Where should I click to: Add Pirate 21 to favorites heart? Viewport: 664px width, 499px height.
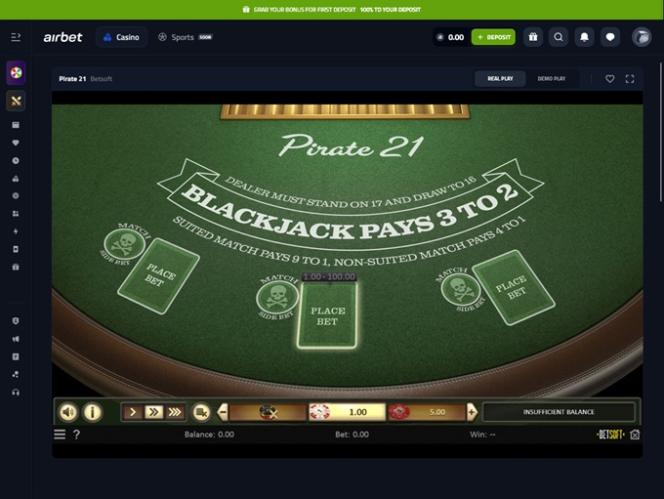(x=610, y=79)
